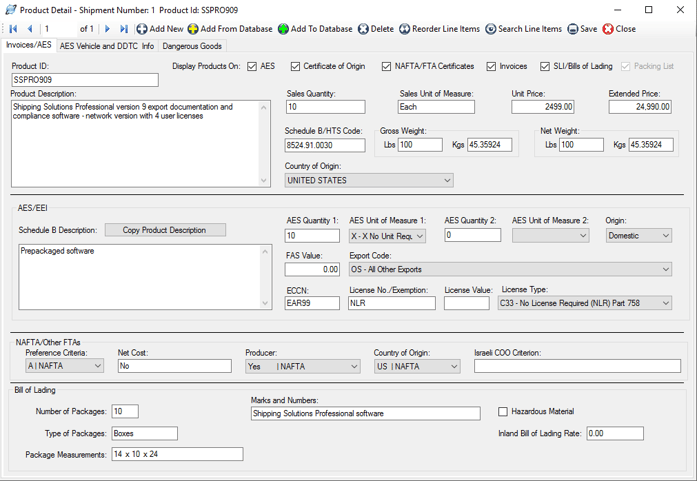Click the ECCN field

coord(312,303)
